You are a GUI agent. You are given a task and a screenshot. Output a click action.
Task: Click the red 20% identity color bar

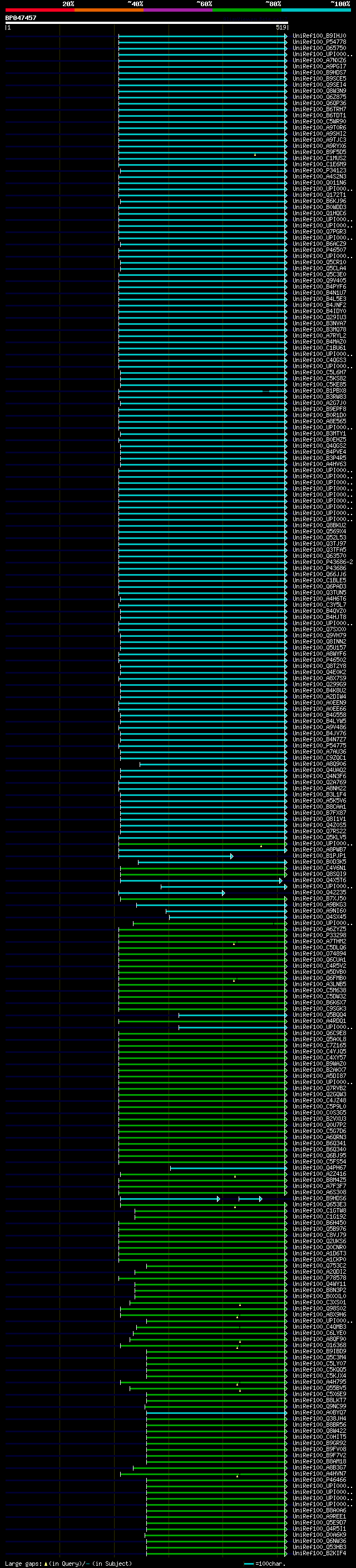pyautogui.click(x=39, y=10)
